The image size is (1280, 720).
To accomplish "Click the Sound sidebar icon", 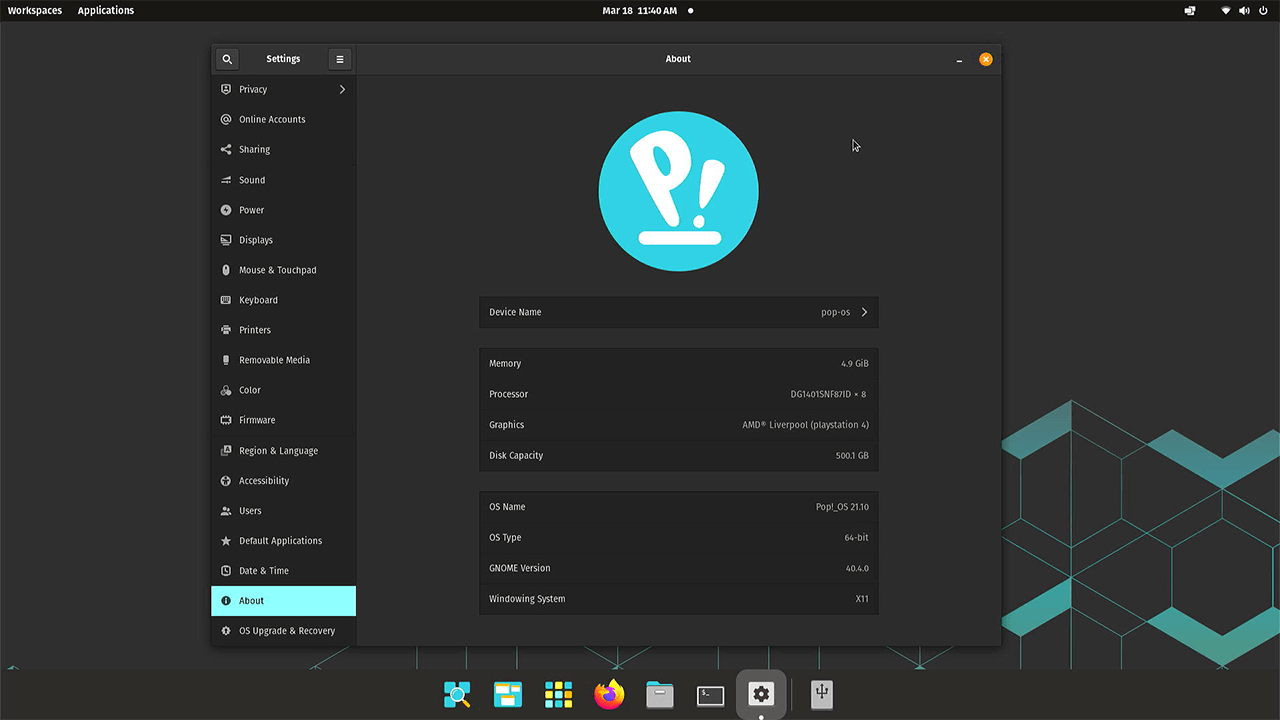I will tap(226, 180).
